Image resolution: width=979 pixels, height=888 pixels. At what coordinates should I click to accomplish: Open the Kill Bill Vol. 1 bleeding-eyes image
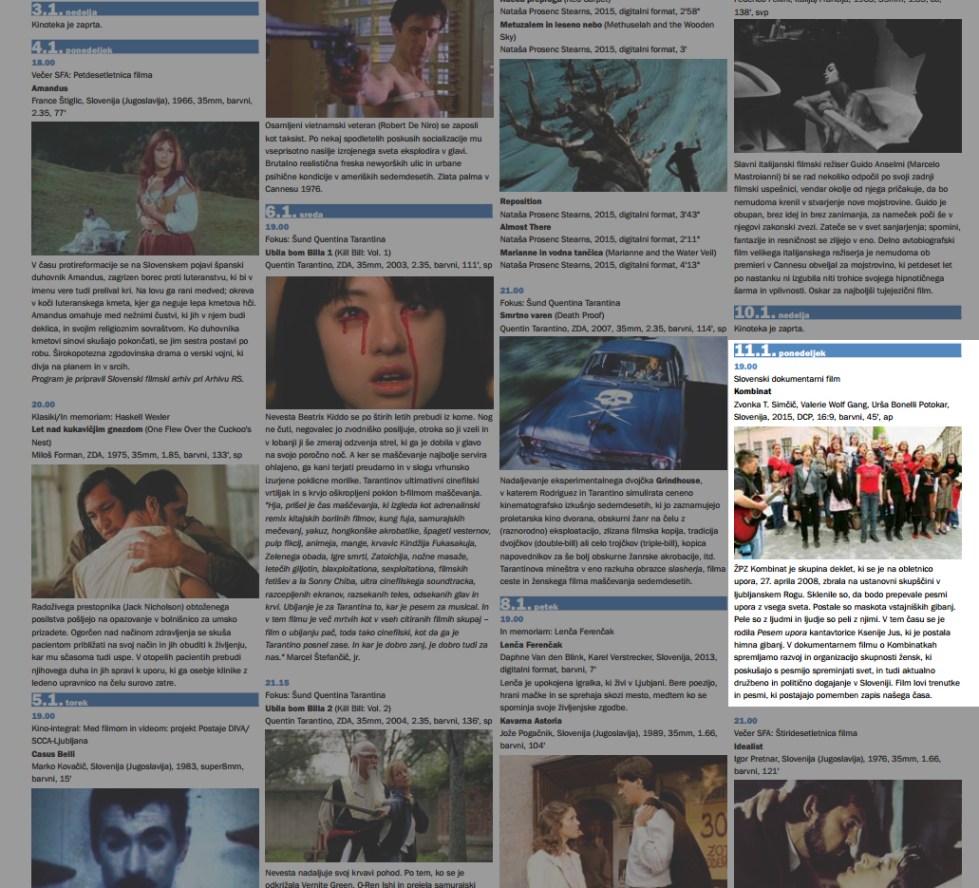click(378, 341)
